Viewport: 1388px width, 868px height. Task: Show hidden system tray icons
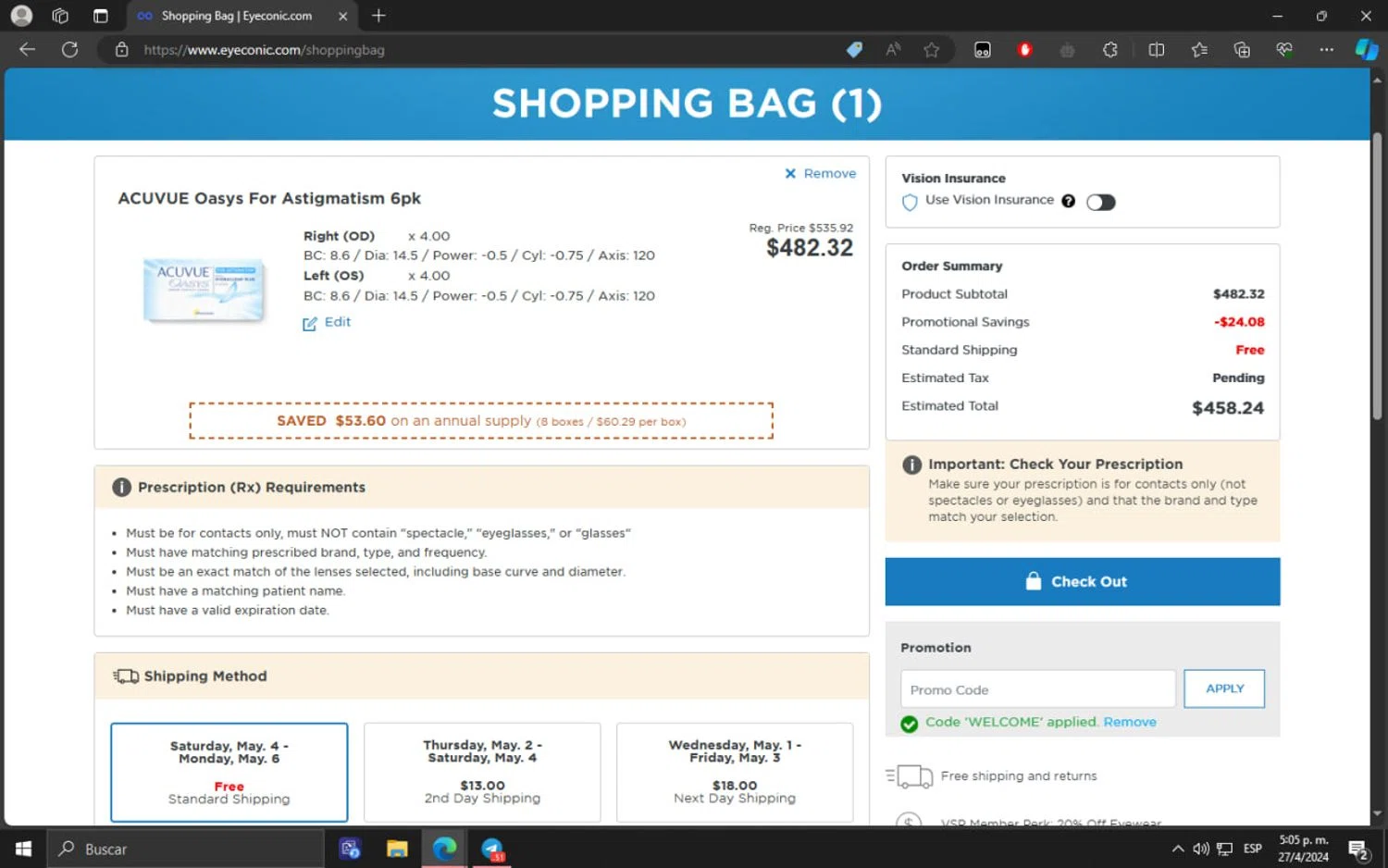(x=1177, y=849)
